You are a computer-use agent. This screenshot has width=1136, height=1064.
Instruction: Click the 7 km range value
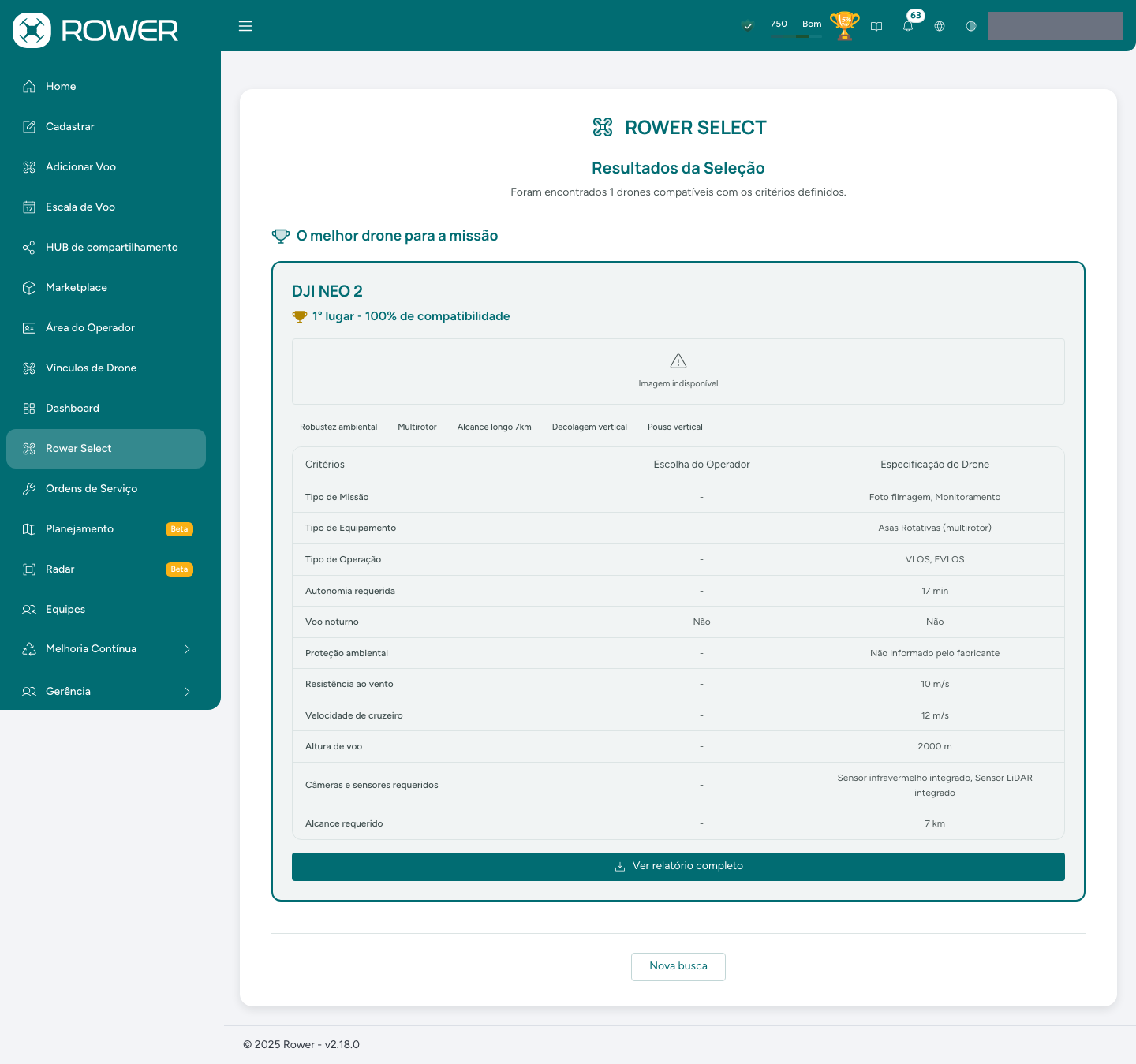[935, 824]
